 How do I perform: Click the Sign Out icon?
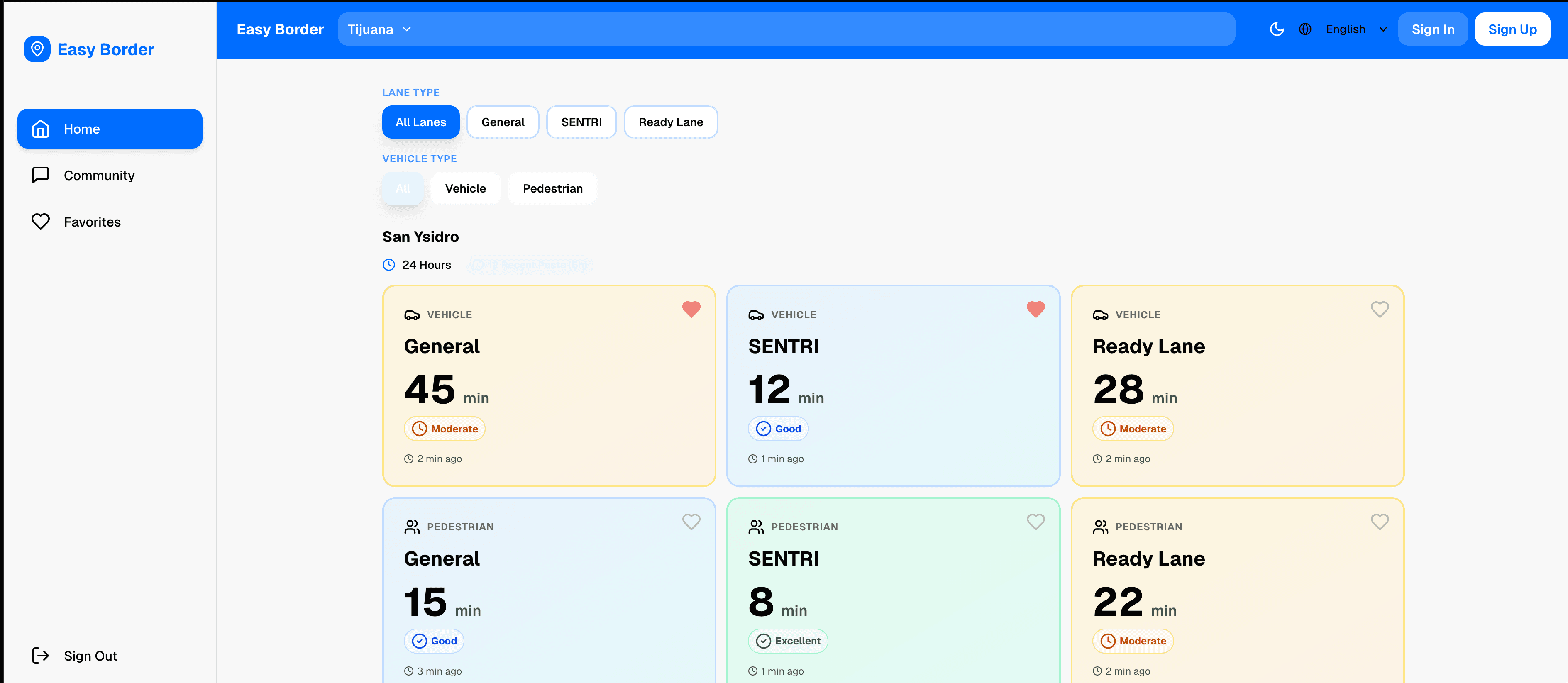click(x=41, y=656)
